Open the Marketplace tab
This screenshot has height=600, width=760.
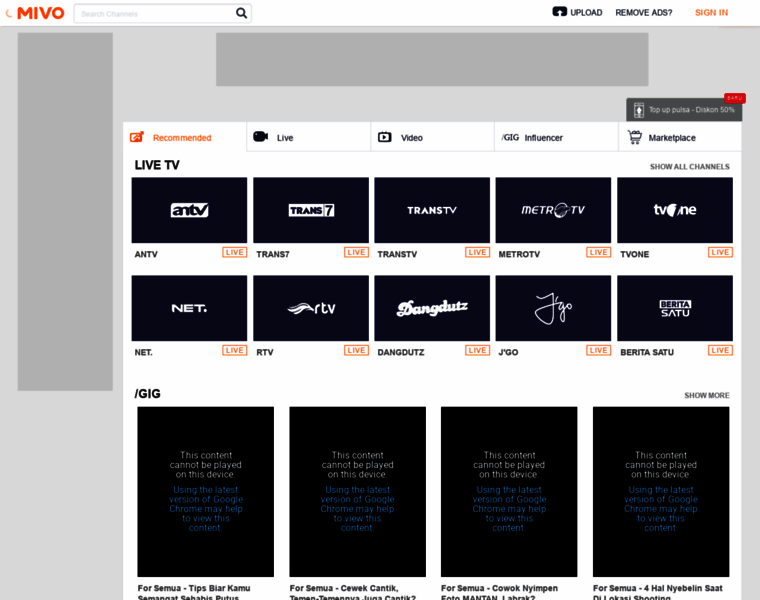point(680,137)
